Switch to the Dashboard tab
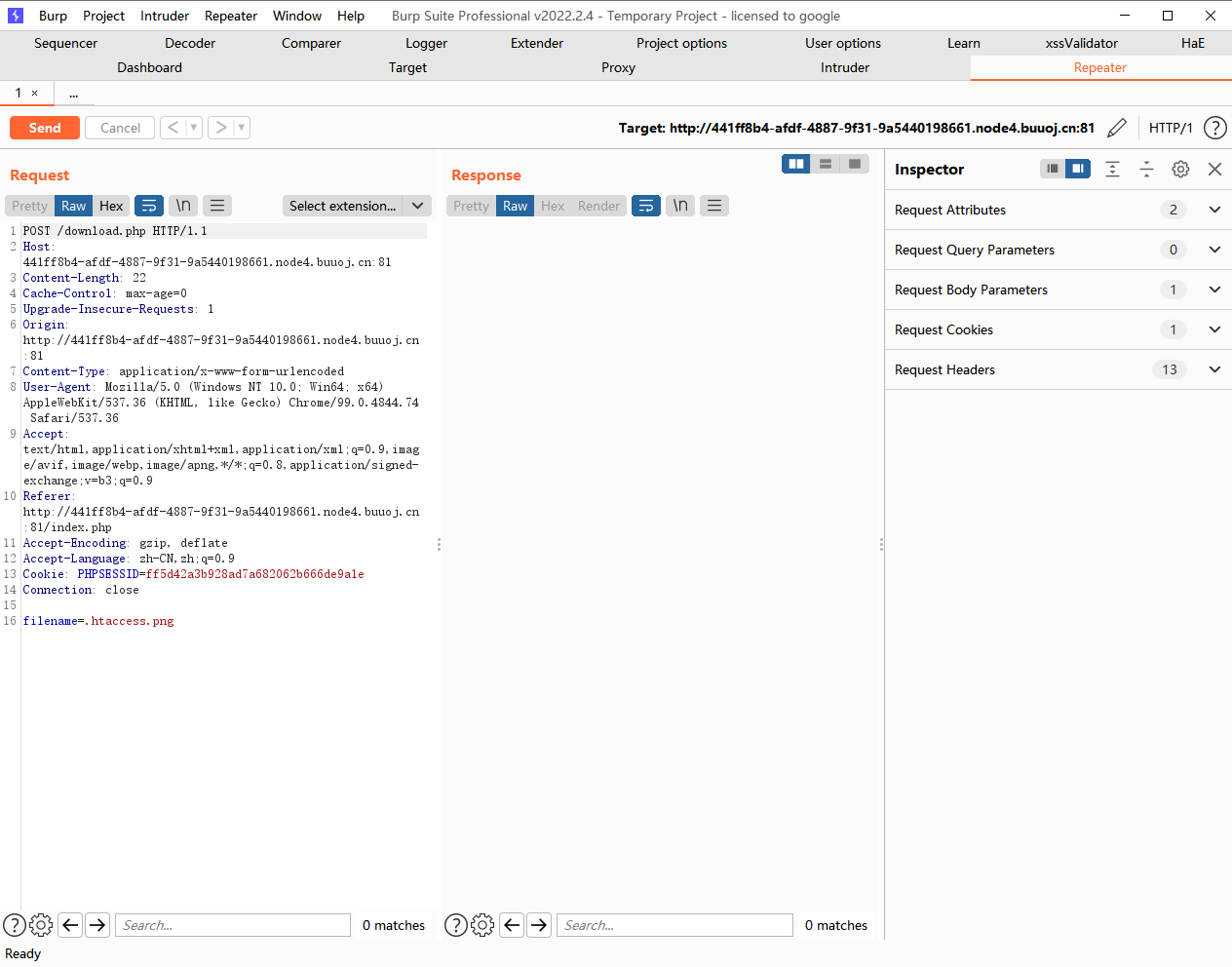Image resolution: width=1232 pixels, height=967 pixels. pos(150,67)
